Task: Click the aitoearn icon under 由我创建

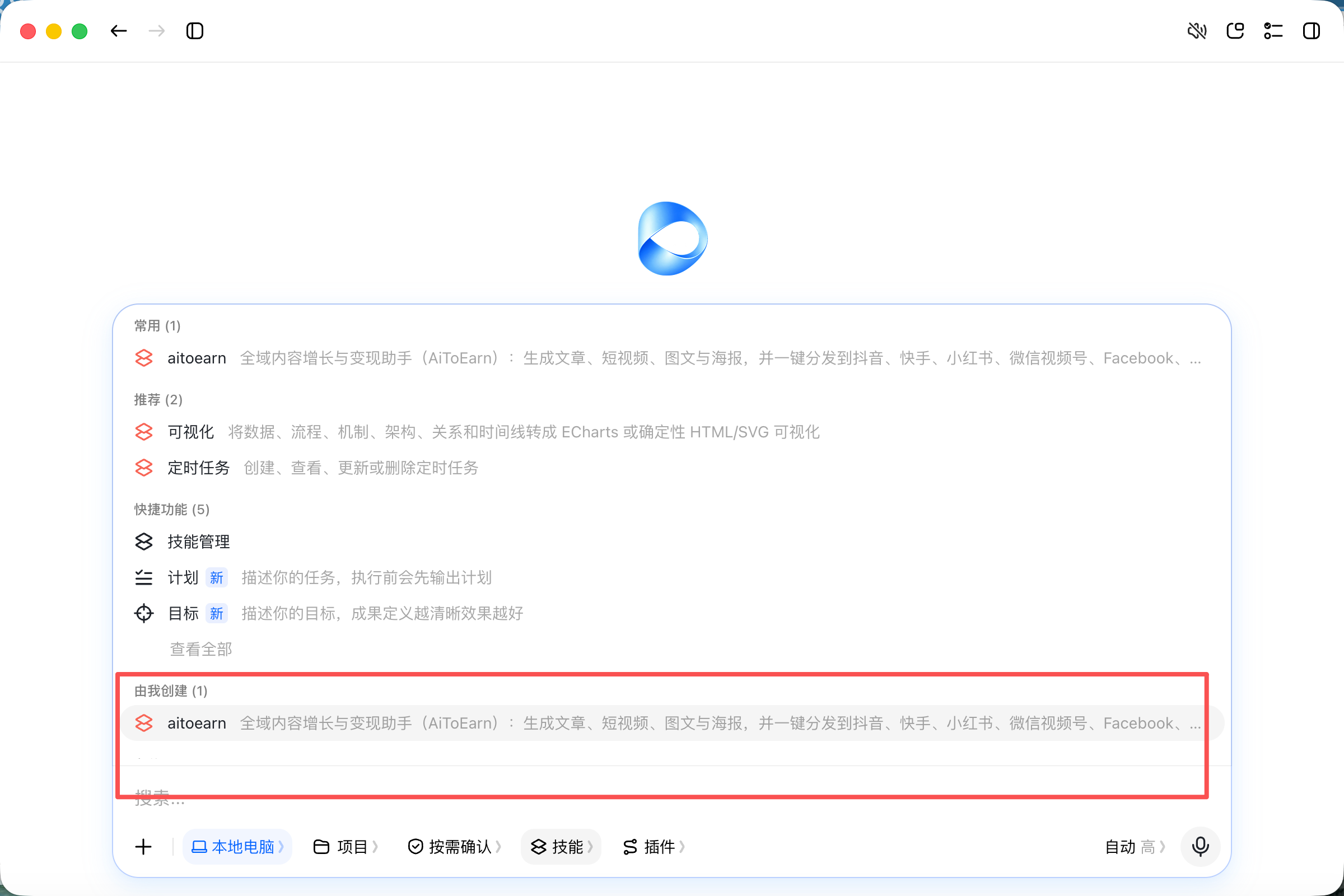Action: pos(144,724)
